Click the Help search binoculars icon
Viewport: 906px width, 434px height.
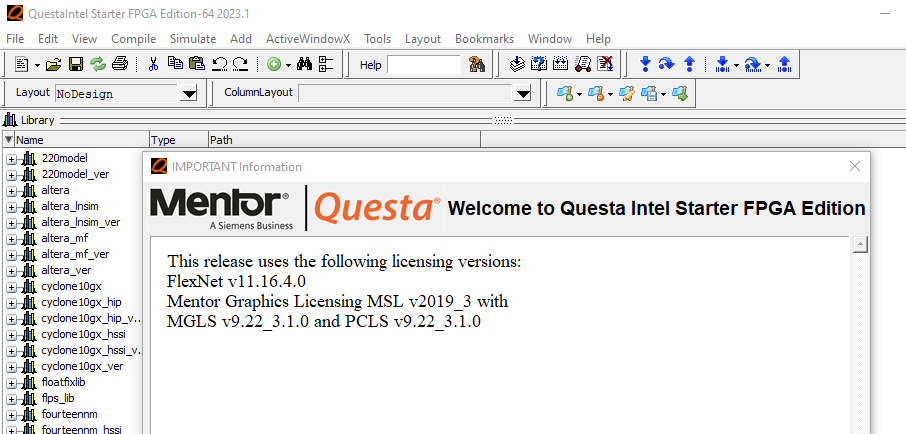(477, 64)
